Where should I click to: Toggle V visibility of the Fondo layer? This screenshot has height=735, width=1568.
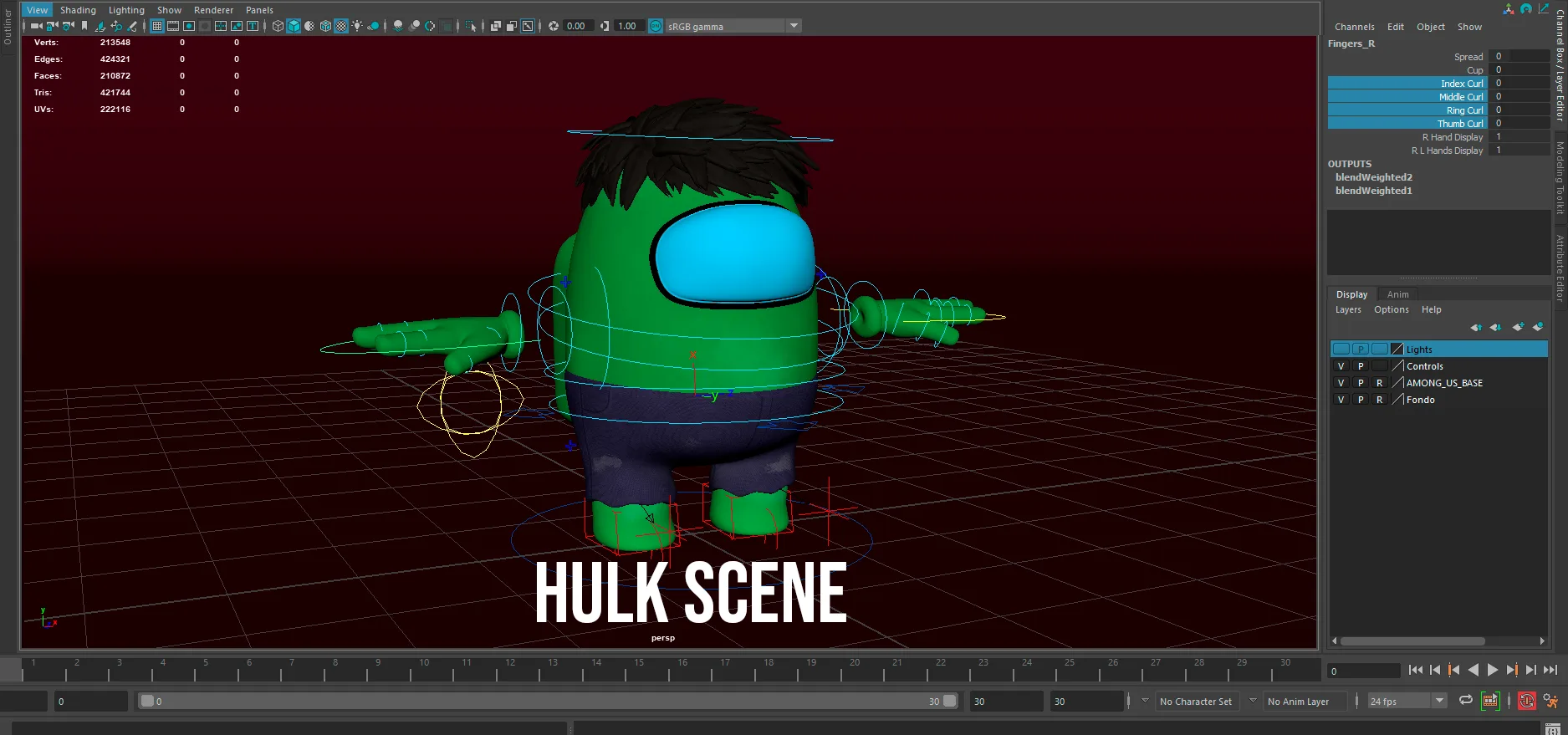[x=1341, y=400]
